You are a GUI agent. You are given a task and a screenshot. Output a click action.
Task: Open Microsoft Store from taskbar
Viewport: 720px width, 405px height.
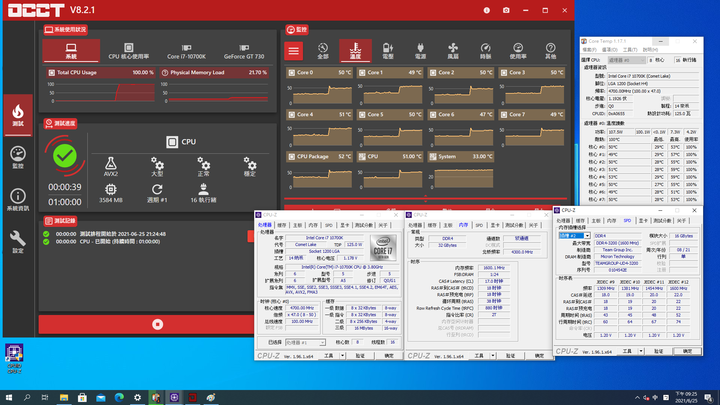coord(82,397)
